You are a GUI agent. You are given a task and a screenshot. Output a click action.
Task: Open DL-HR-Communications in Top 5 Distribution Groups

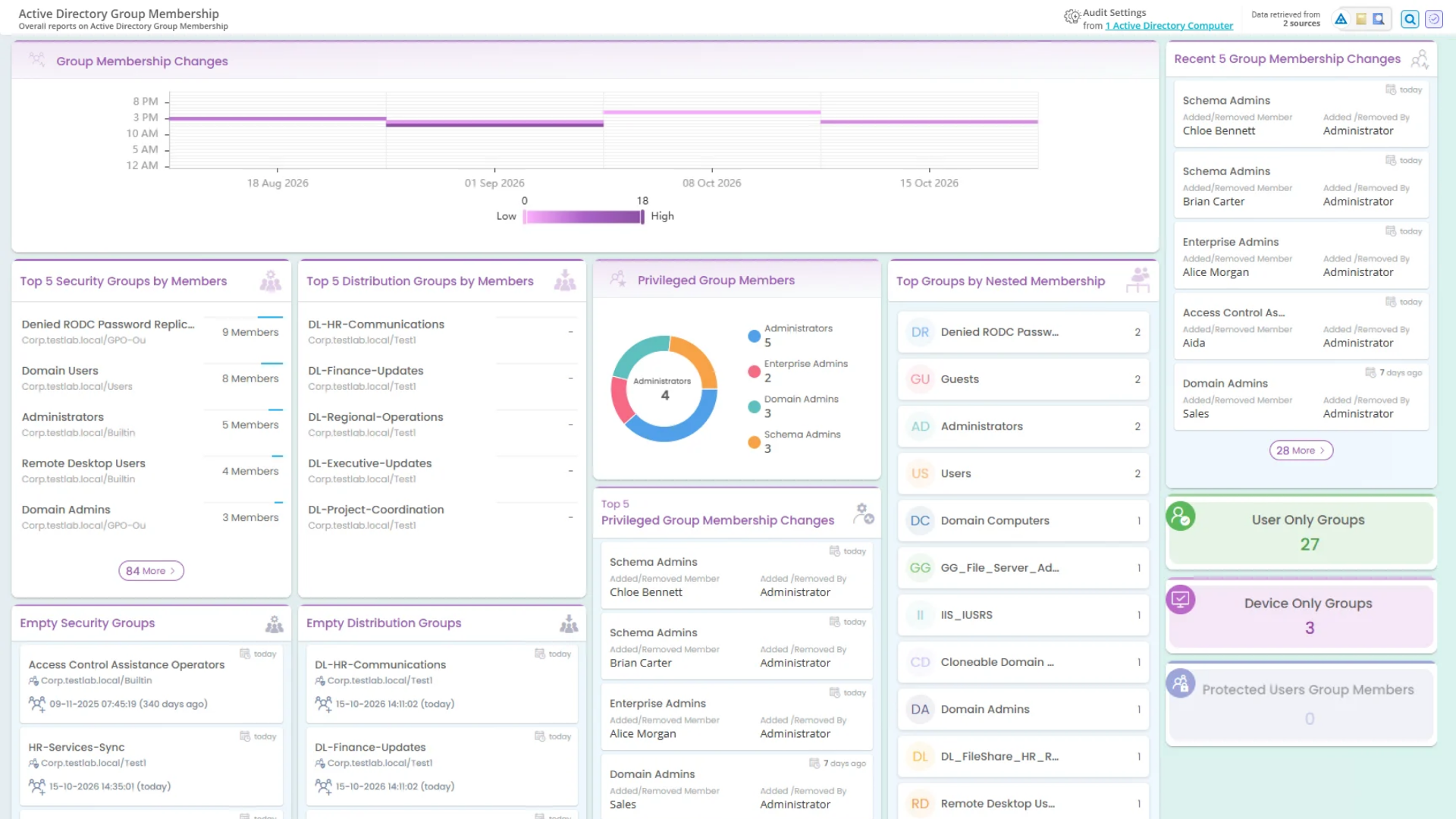click(442, 332)
